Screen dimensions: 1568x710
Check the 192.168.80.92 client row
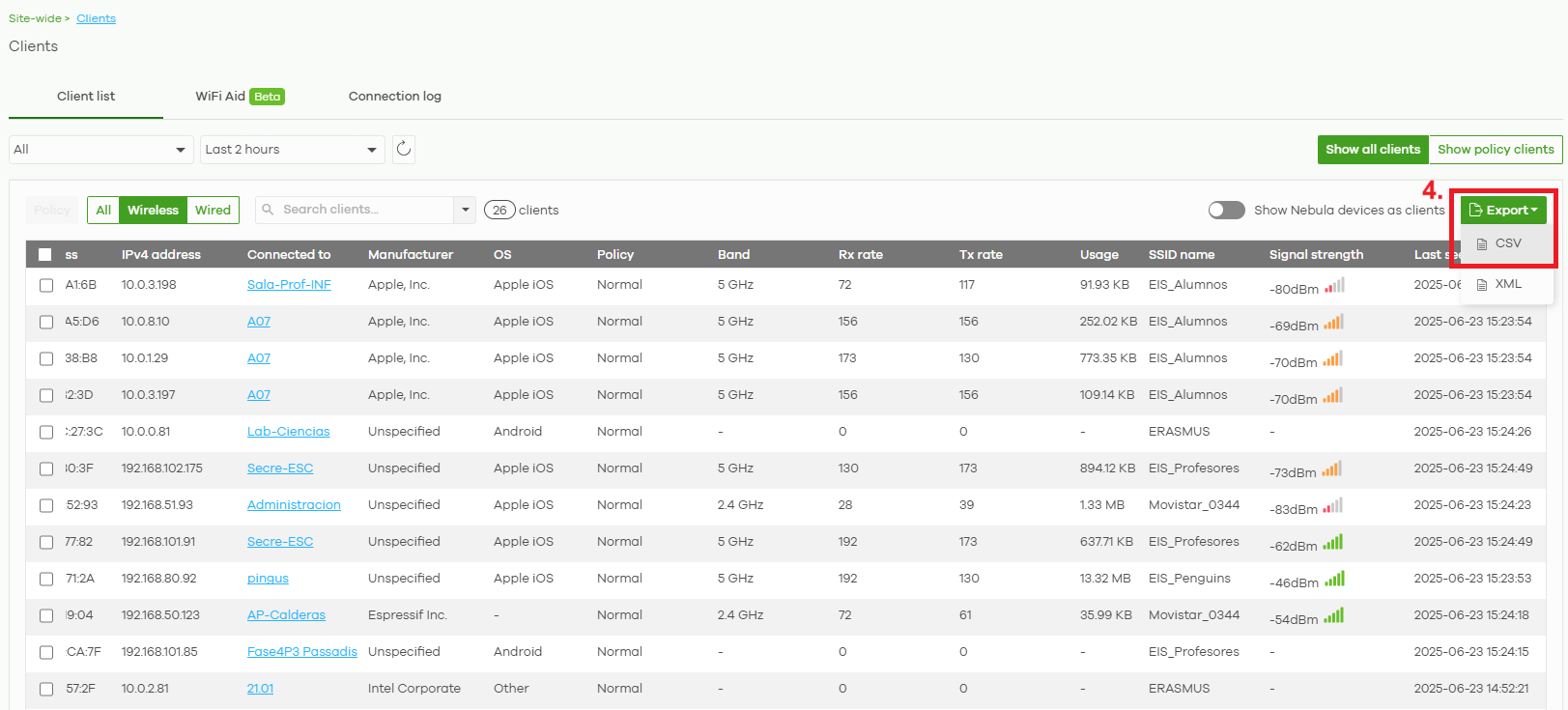[x=46, y=580]
